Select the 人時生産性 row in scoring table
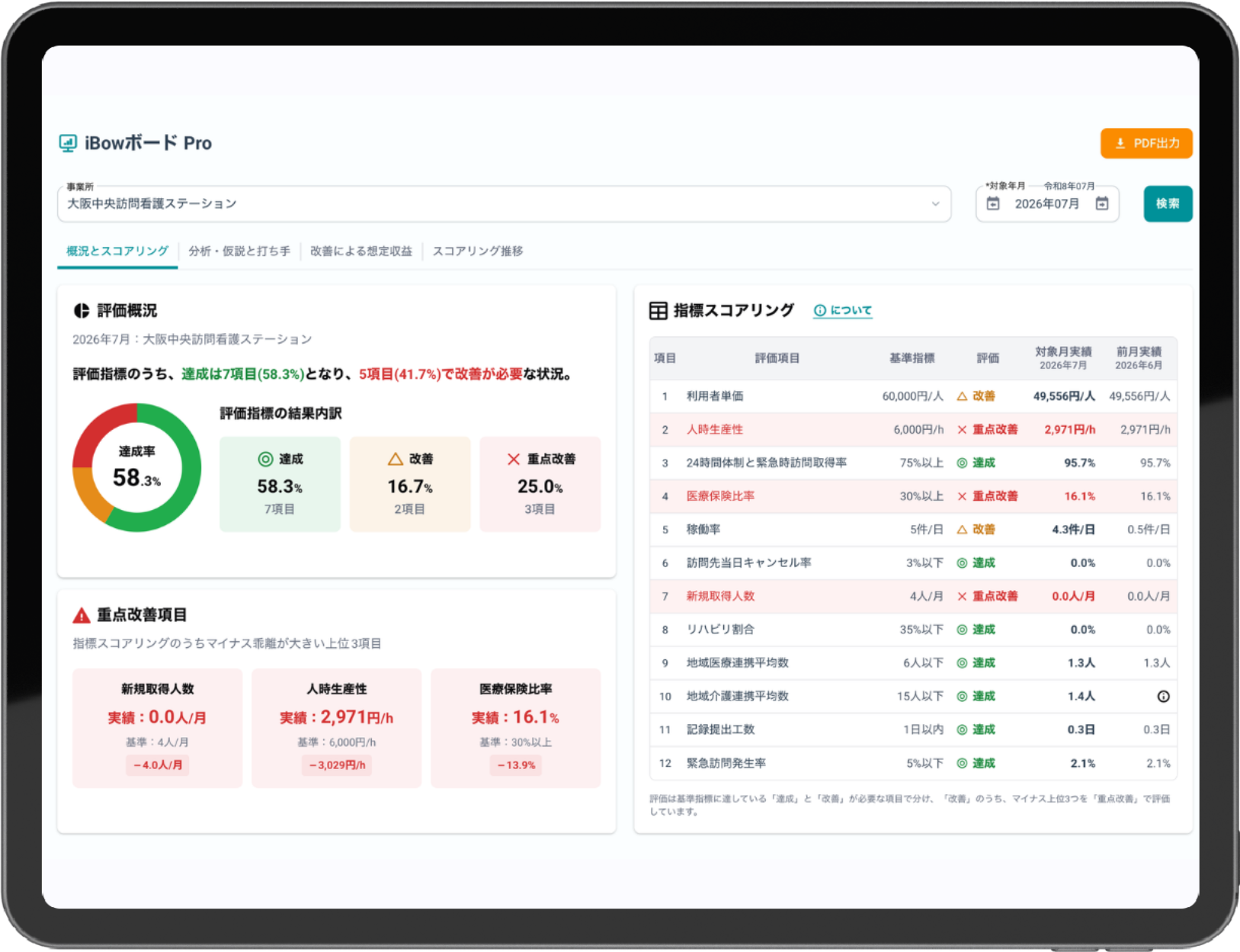The height and width of the screenshot is (952, 1240). 913,429
